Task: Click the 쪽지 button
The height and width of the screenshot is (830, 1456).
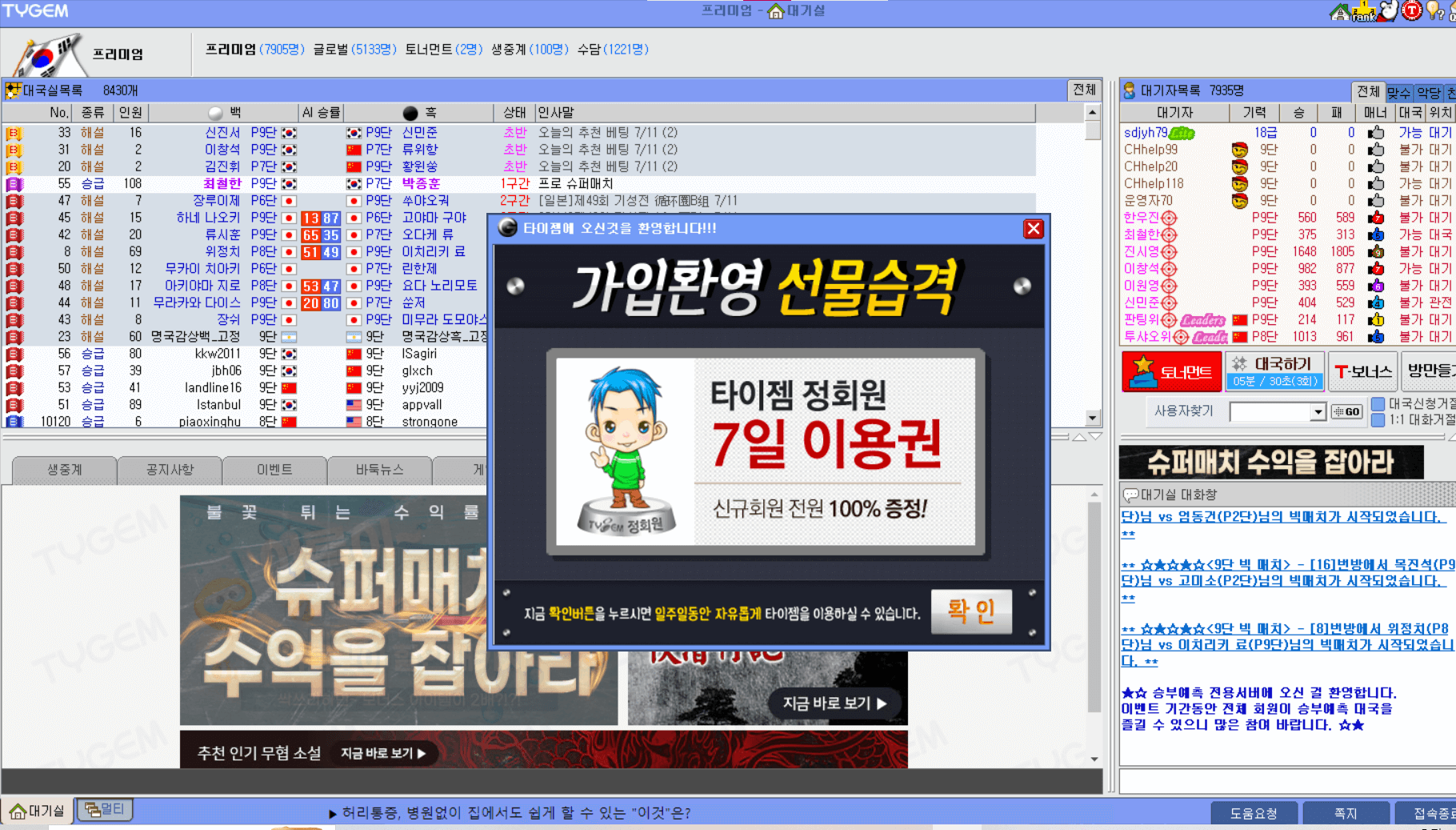Action: 1346,813
